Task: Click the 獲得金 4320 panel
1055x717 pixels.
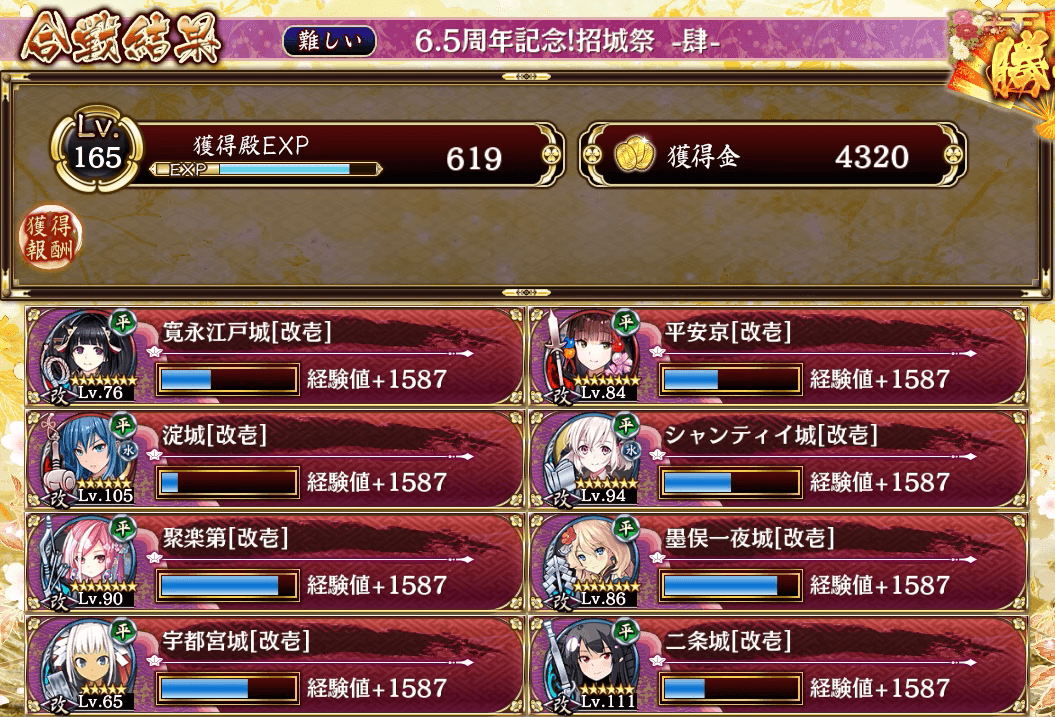Action: pos(772,155)
